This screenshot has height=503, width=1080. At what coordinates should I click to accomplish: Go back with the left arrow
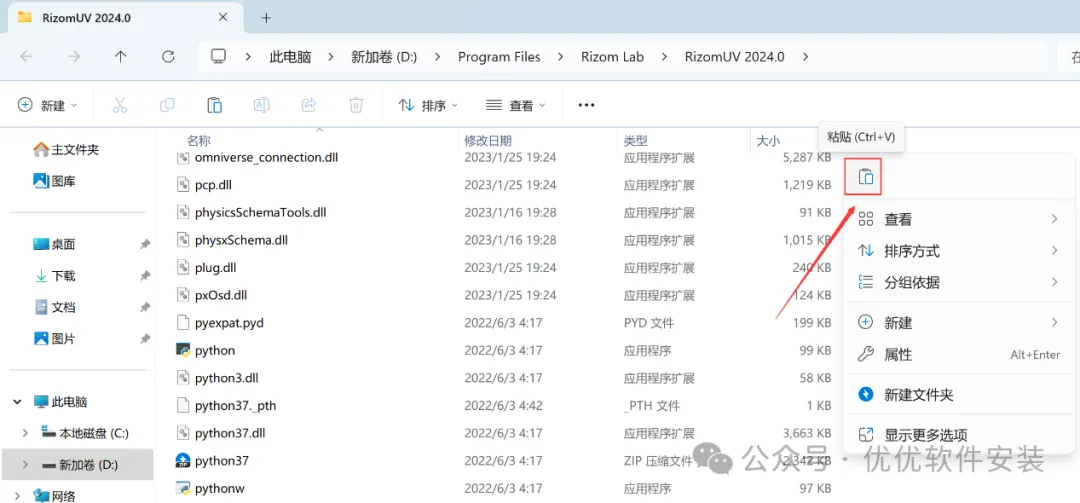pos(26,57)
